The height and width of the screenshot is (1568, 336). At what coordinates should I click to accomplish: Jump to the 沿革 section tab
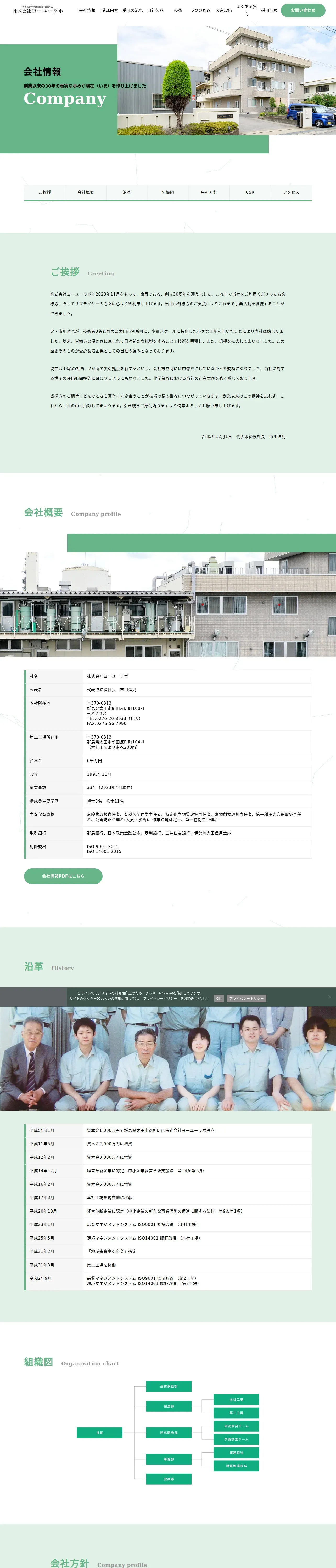pyautogui.click(x=127, y=192)
